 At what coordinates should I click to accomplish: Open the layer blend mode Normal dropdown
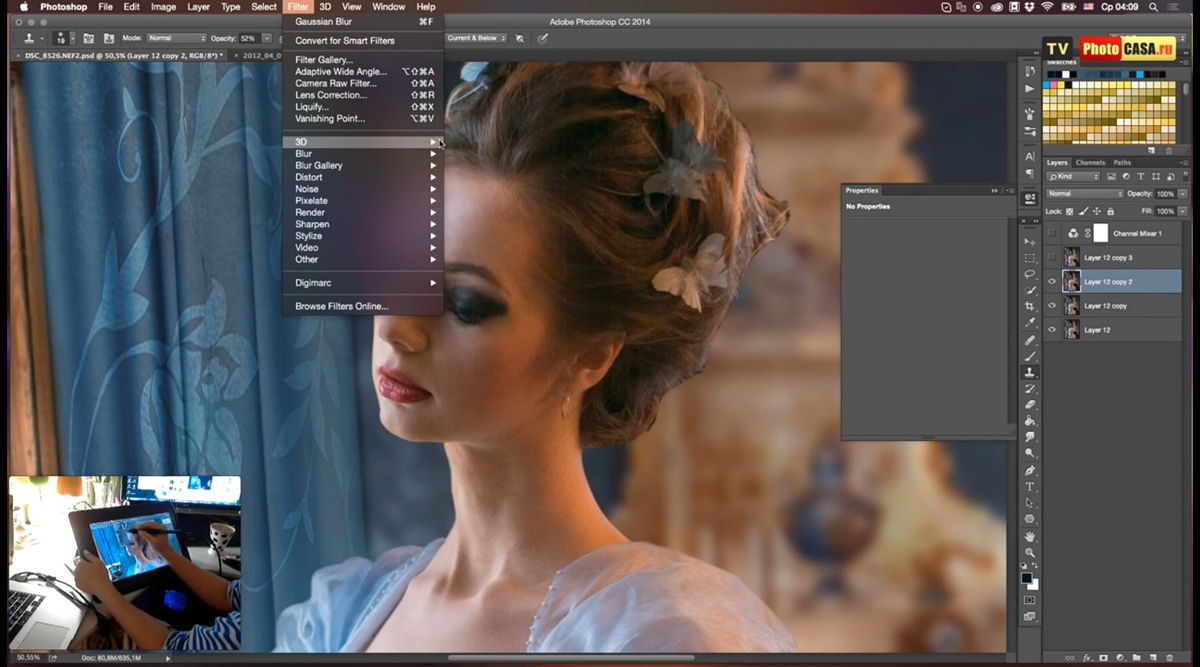[1085, 194]
